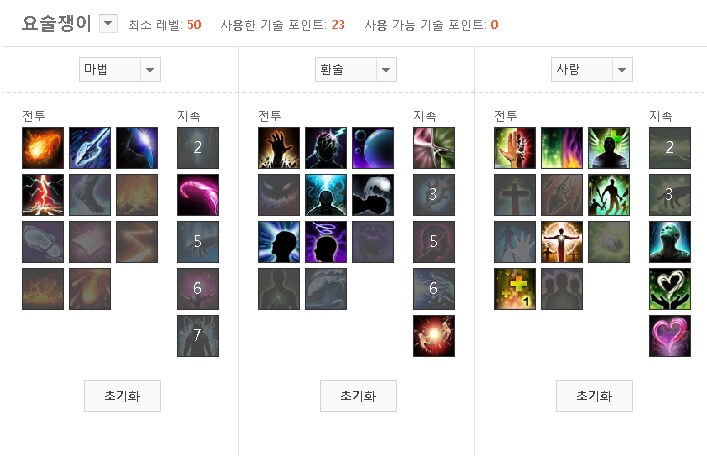
Task: Click the red burst passive skill icon
Action: (x=434, y=336)
